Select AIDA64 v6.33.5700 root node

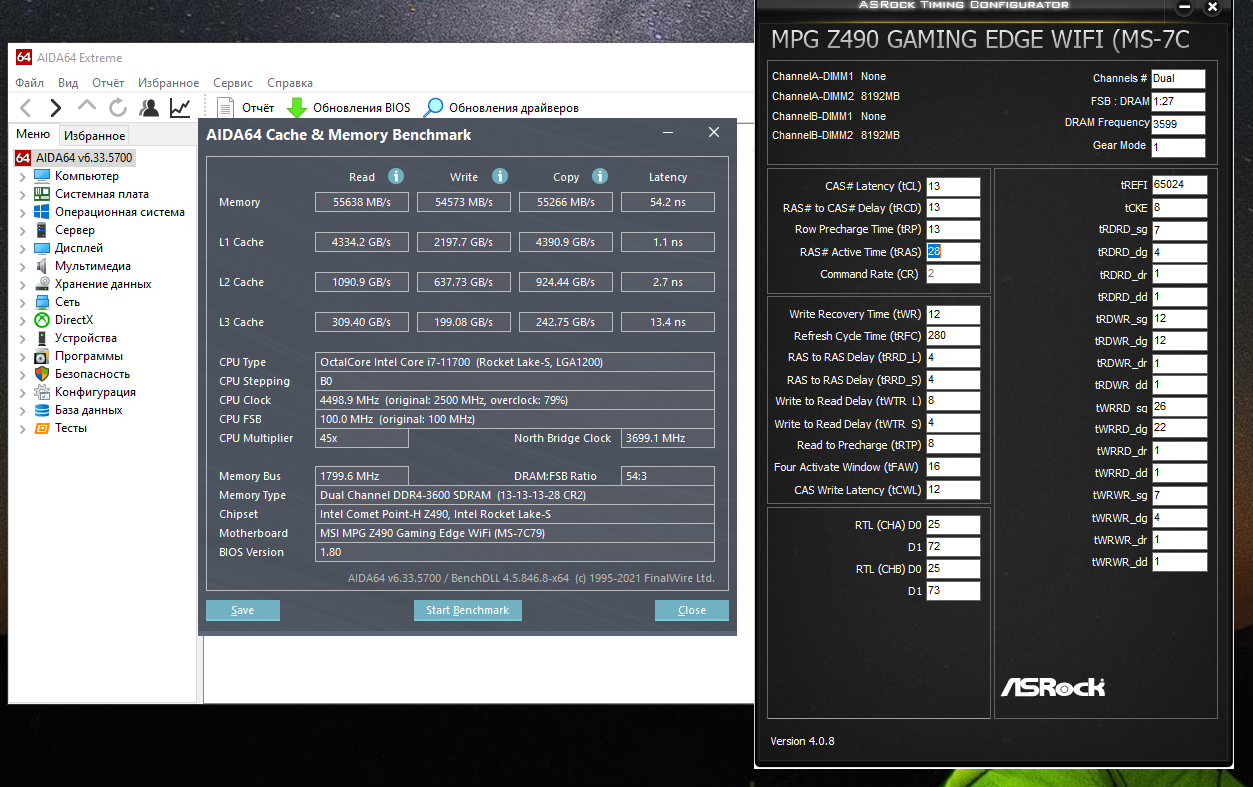(74, 158)
